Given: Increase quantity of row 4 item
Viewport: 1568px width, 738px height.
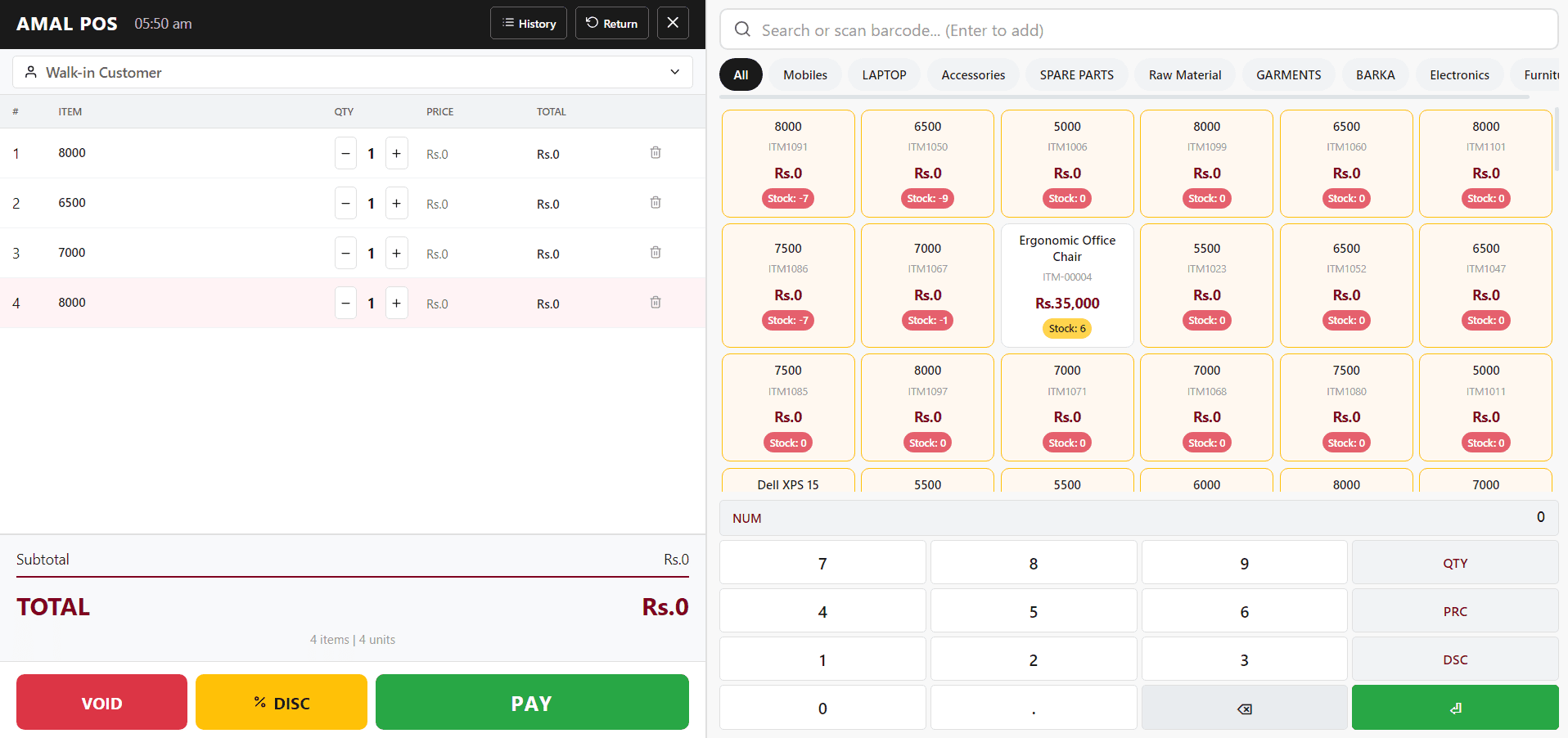Looking at the screenshot, I should click(x=397, y=304).
